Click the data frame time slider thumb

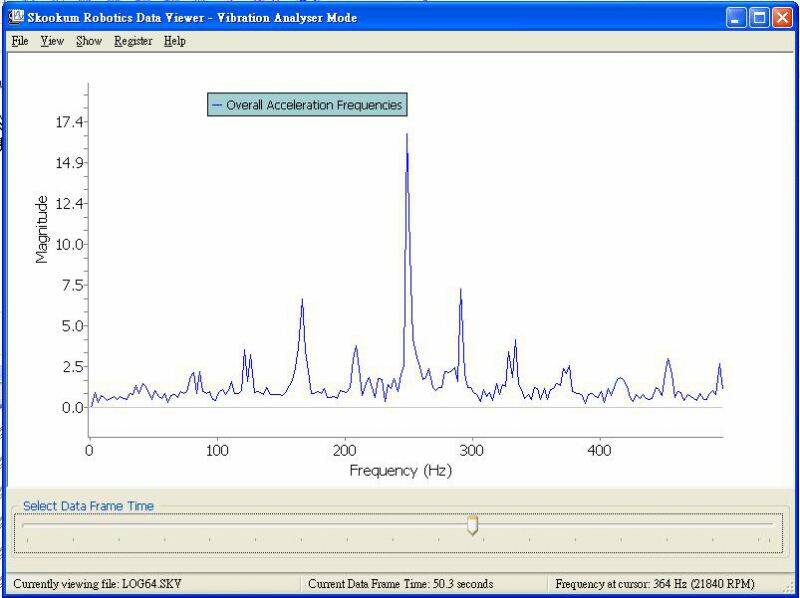[472, 525]
